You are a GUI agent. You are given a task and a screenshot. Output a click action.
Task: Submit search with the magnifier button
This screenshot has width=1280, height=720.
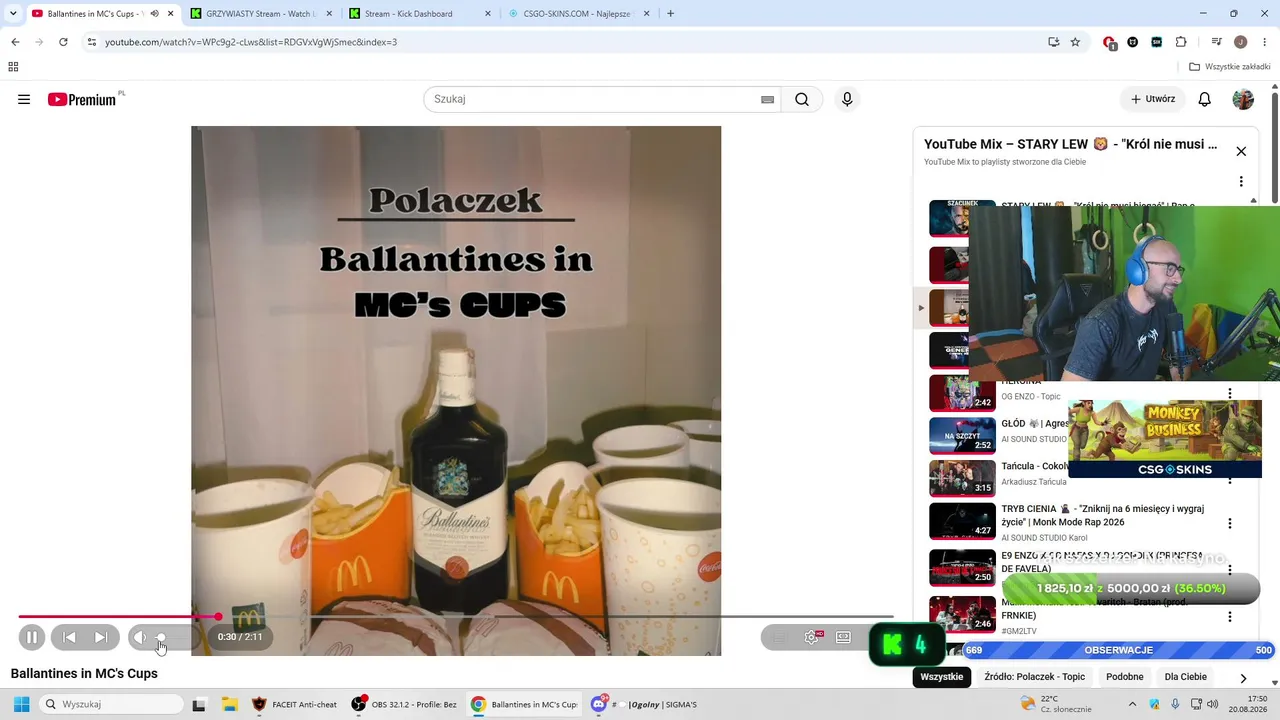coord(802,99)
